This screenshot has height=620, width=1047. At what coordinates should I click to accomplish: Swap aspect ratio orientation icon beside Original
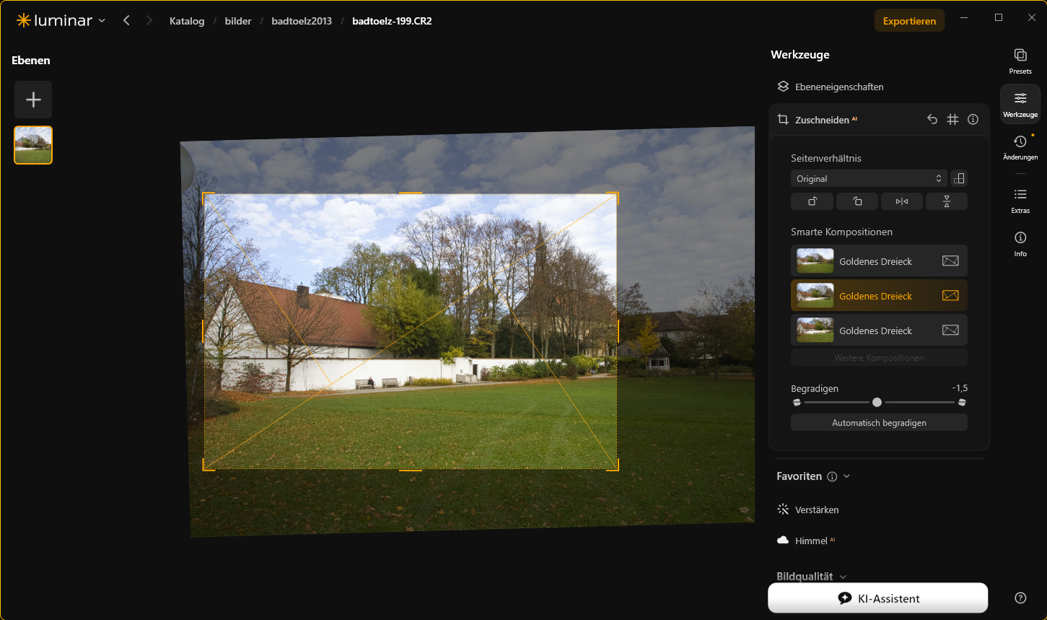(959, 178)
